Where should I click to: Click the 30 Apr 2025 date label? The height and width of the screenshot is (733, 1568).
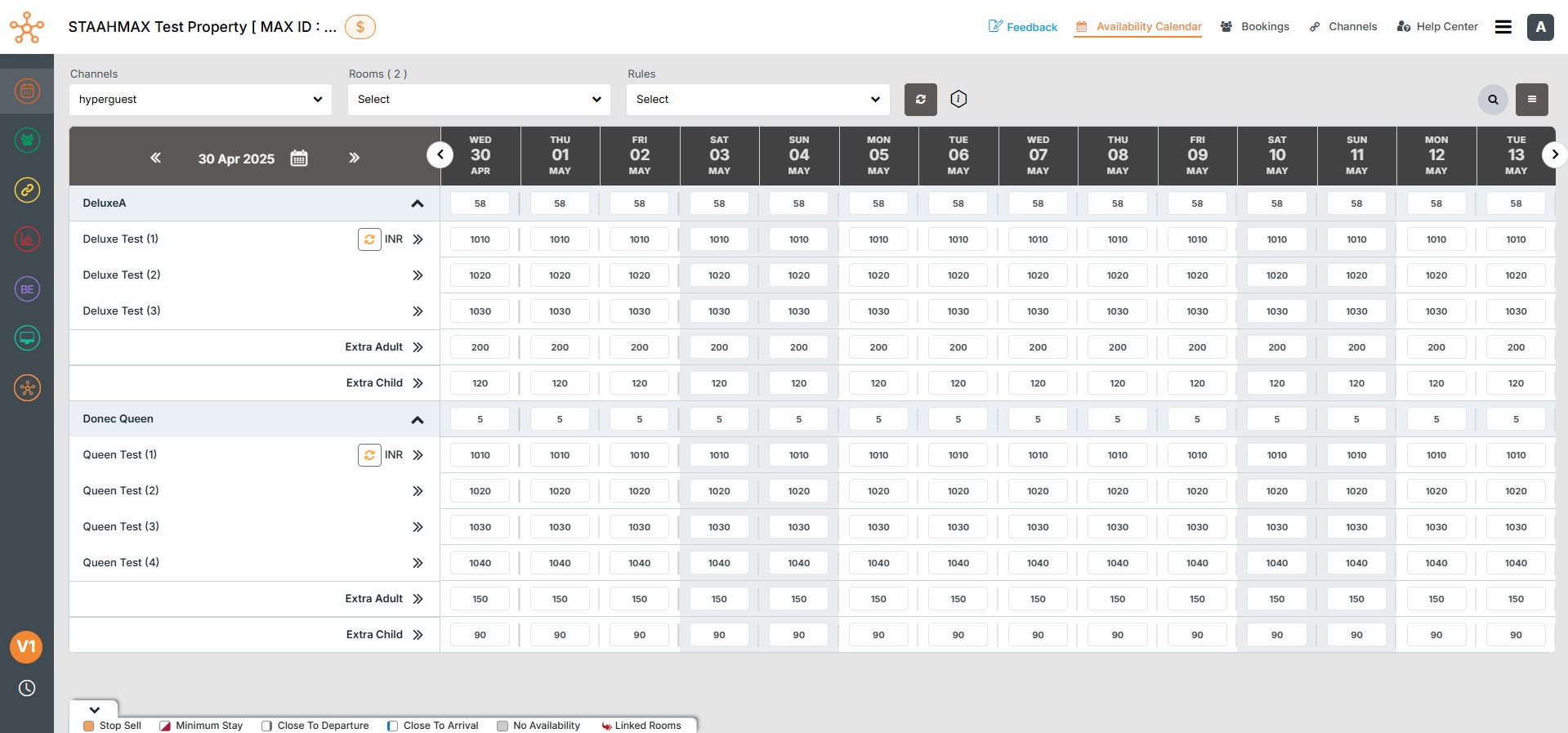(x=236, y=159)
